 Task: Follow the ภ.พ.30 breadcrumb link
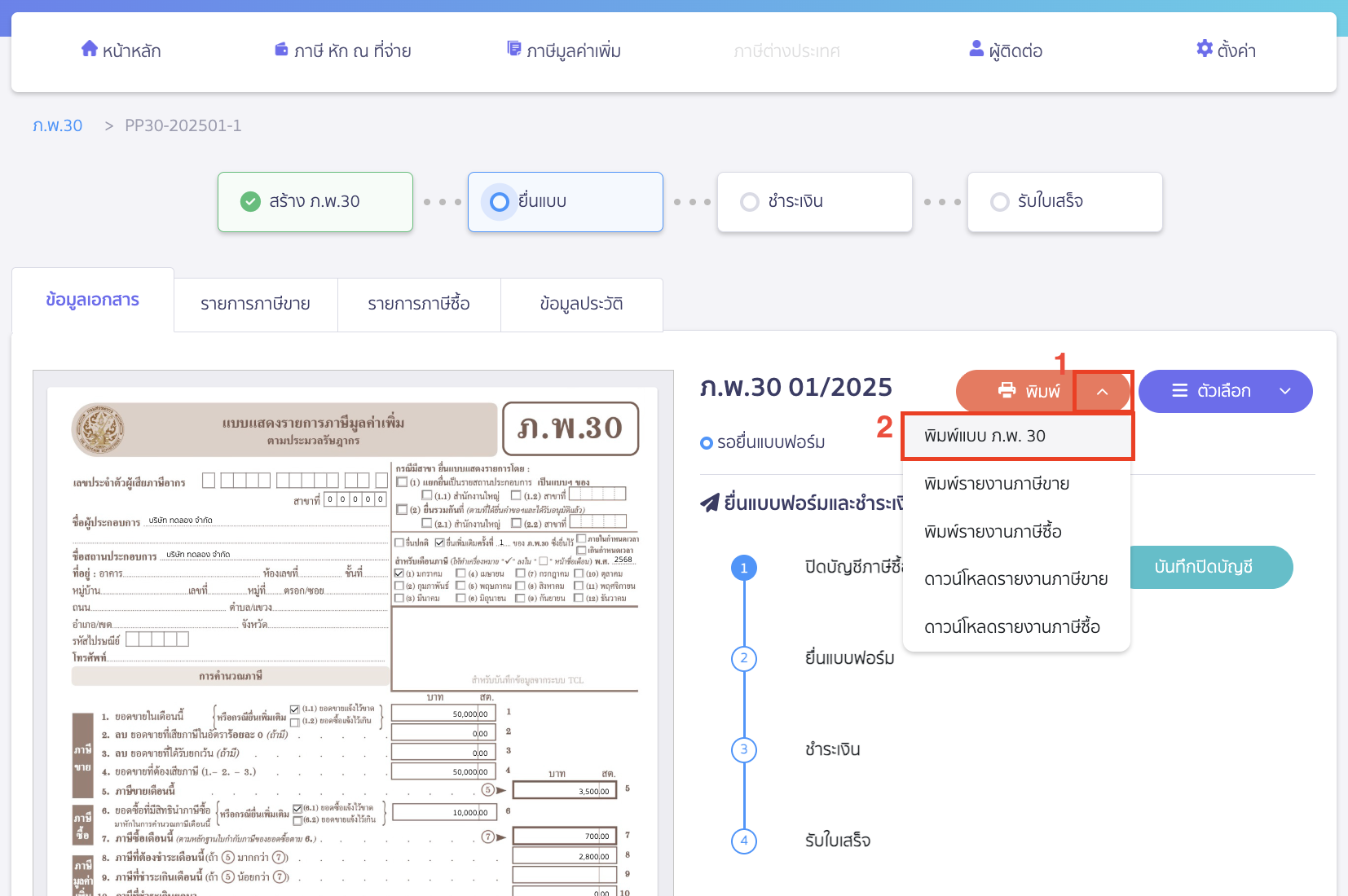click(57, 125)
